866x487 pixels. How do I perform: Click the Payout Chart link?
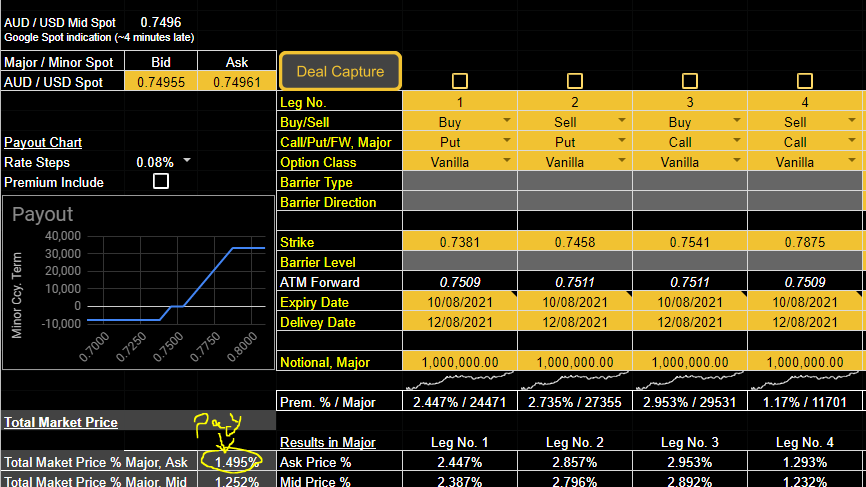[43, 142]
